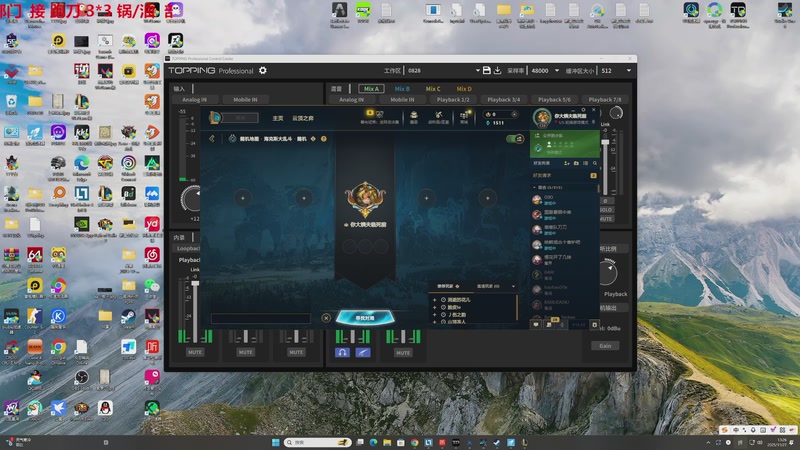Click the new folder icon in friends list
800x450 pixels.
click(576, 163)
